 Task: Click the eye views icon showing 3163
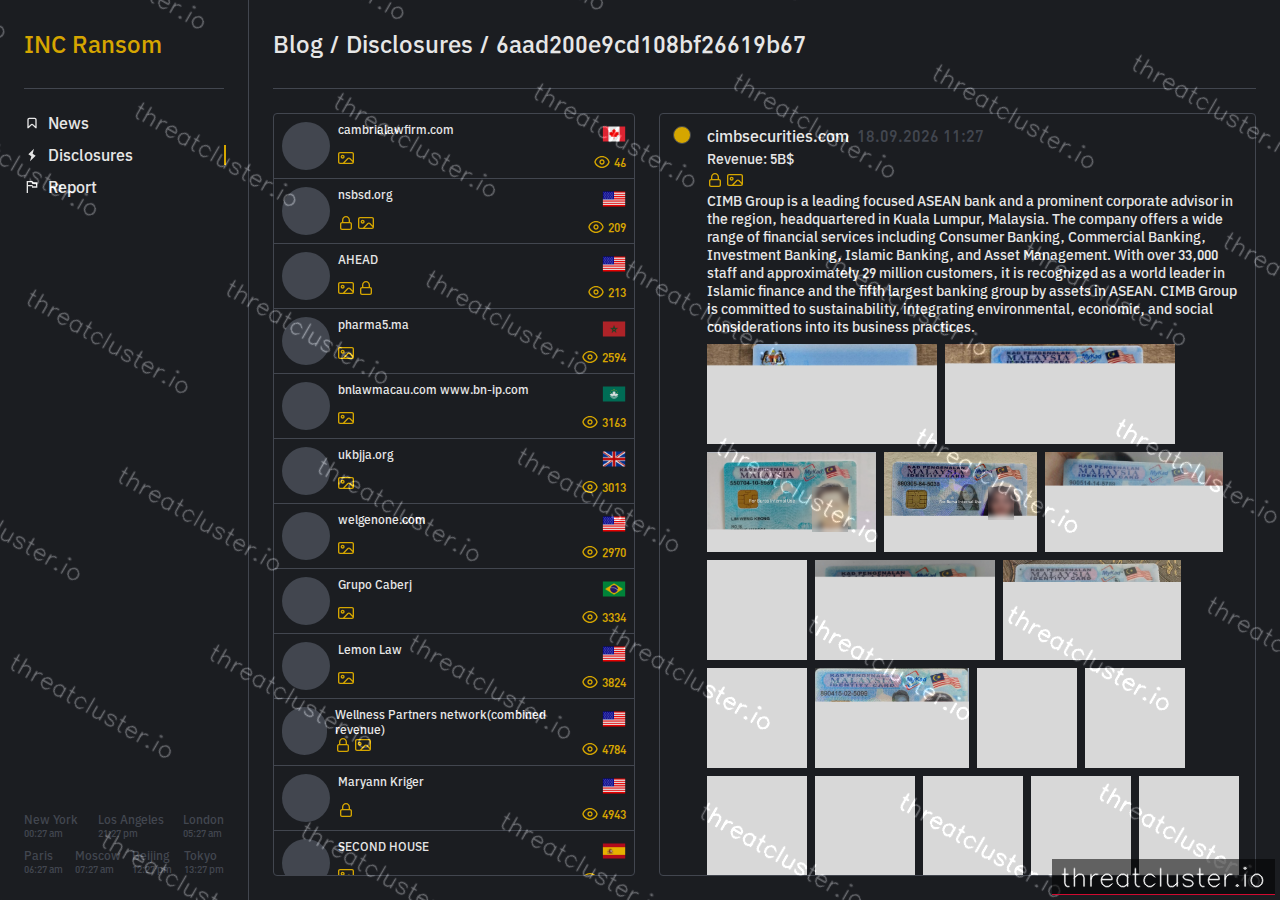tap(590, 422)
